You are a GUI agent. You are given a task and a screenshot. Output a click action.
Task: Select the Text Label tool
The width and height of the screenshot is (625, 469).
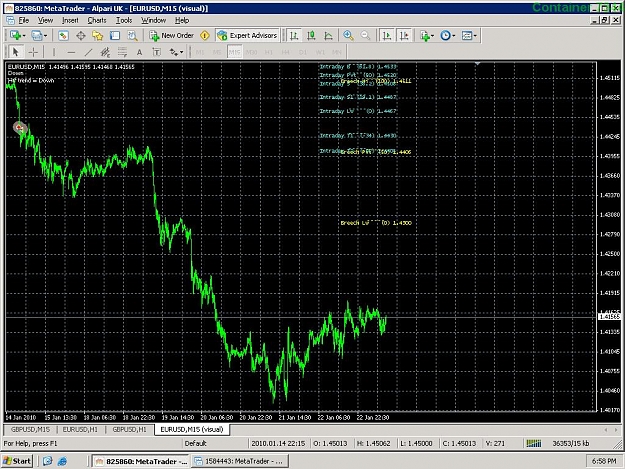click(157, 52)
